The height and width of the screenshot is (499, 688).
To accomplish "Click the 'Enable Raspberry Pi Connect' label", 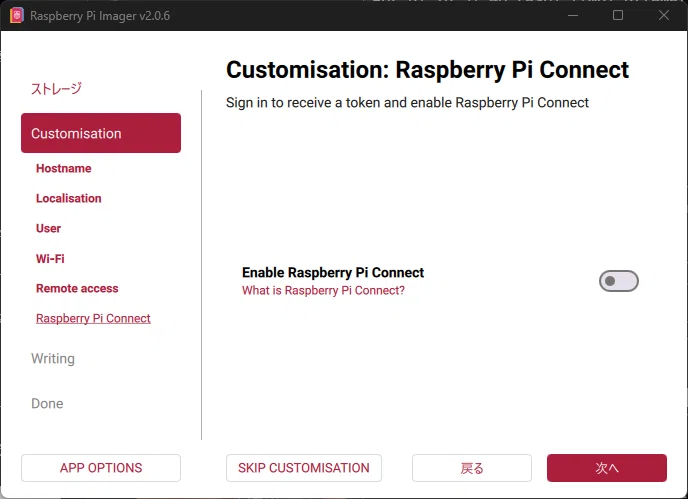I will point(333,273).
